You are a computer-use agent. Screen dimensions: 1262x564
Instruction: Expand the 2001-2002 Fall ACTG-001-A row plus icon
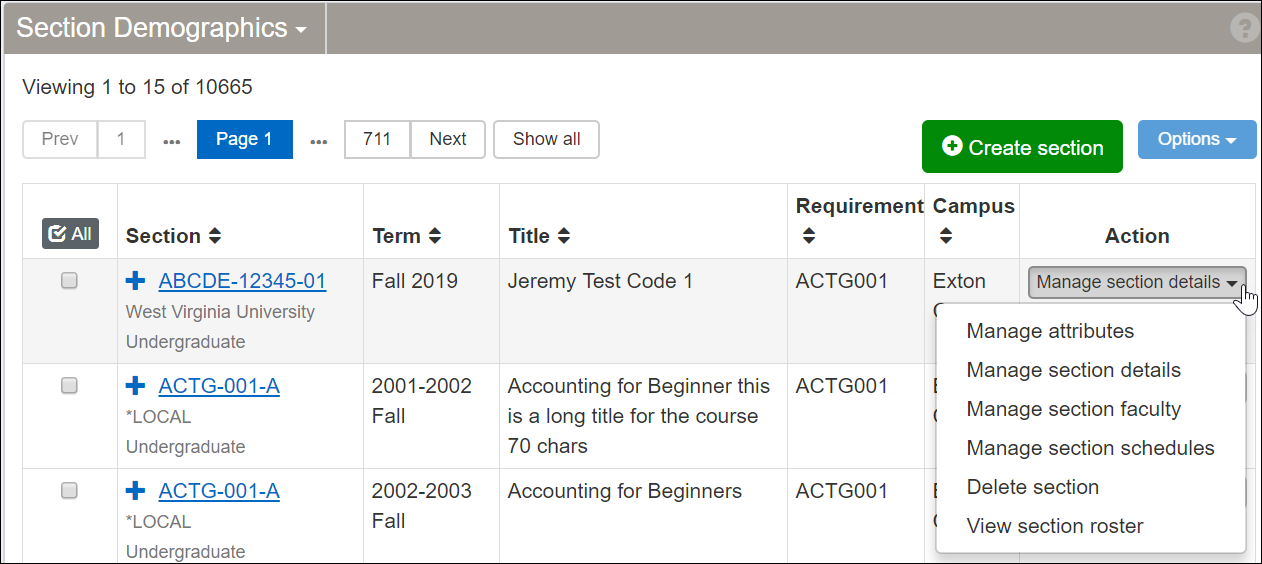pos(135,386)
